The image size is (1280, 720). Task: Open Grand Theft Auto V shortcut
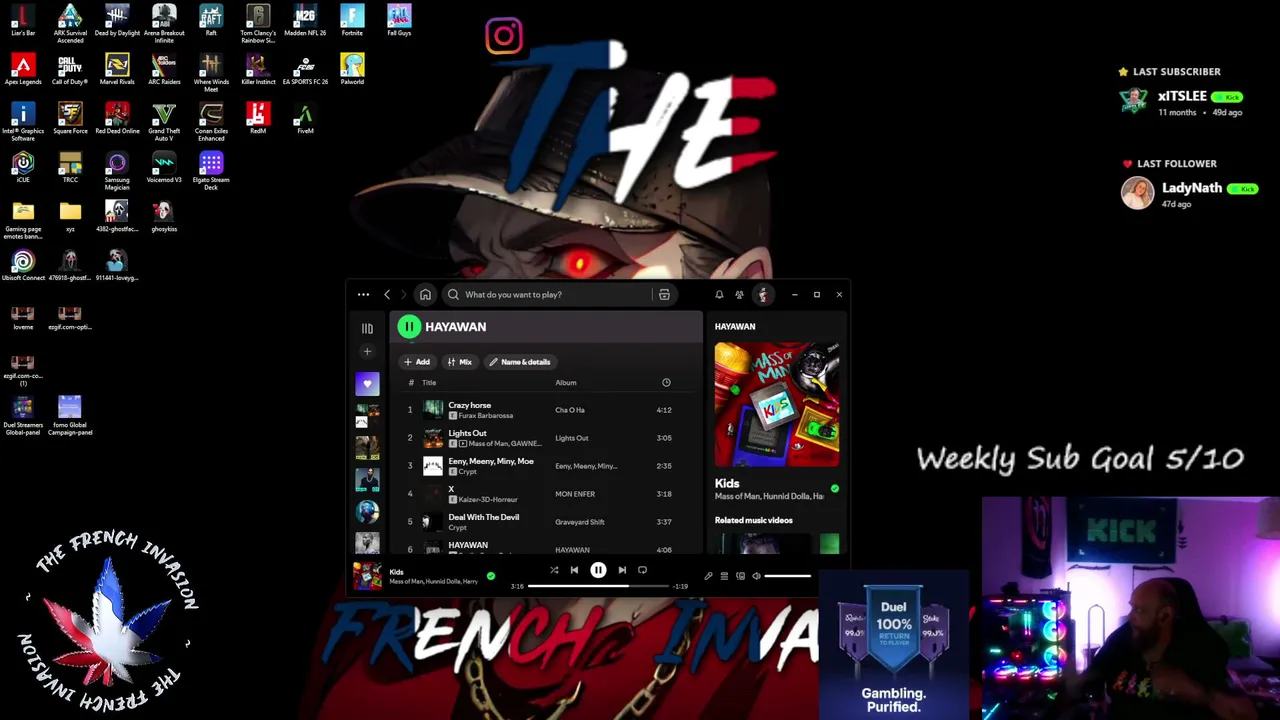coord(164,121)
